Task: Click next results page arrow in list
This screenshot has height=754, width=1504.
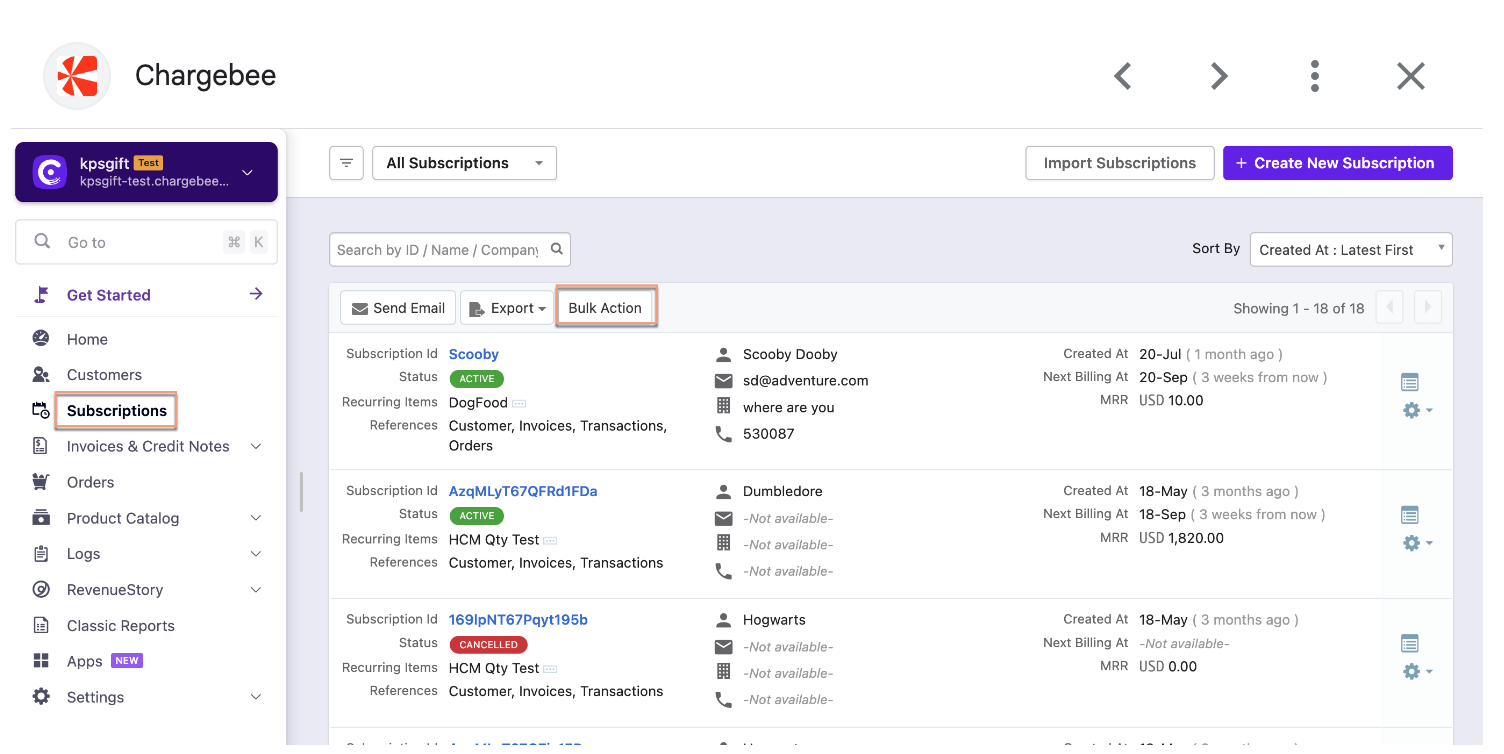Action: click(1428, 308)
